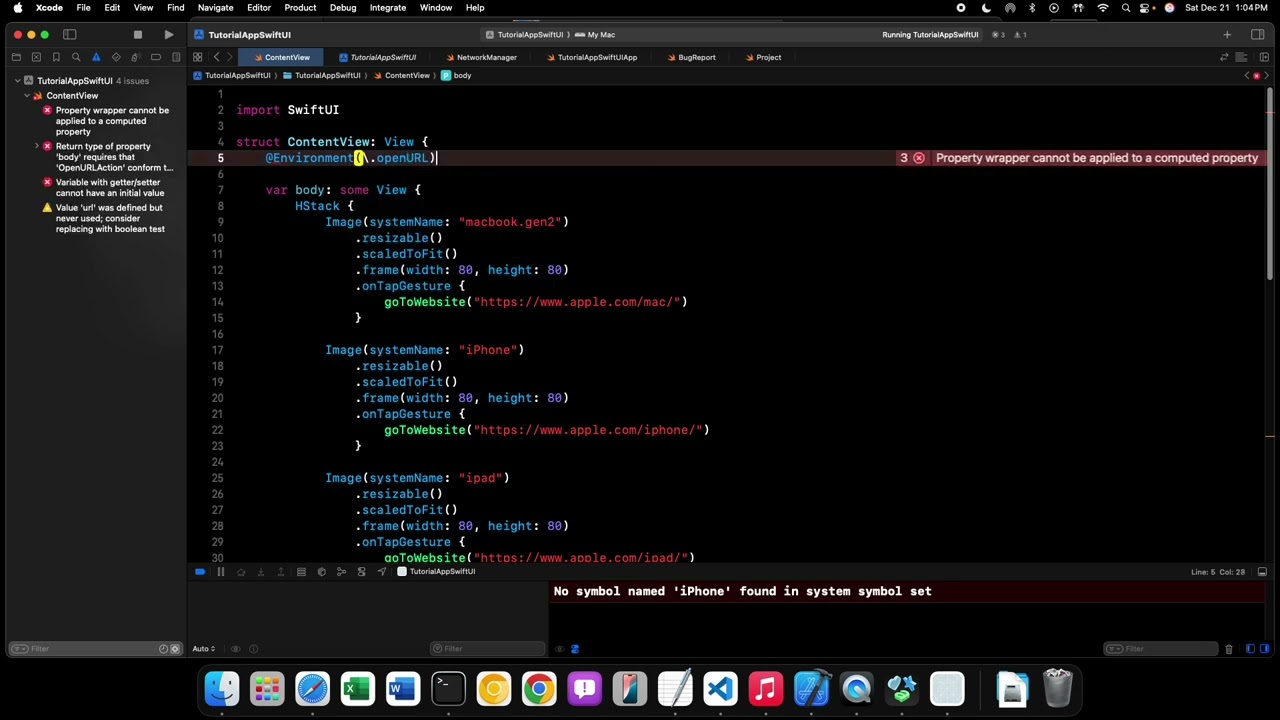Clear the console with trash icon
The height and width of the screenshot is (720, 1280).
click(1229, 649)
